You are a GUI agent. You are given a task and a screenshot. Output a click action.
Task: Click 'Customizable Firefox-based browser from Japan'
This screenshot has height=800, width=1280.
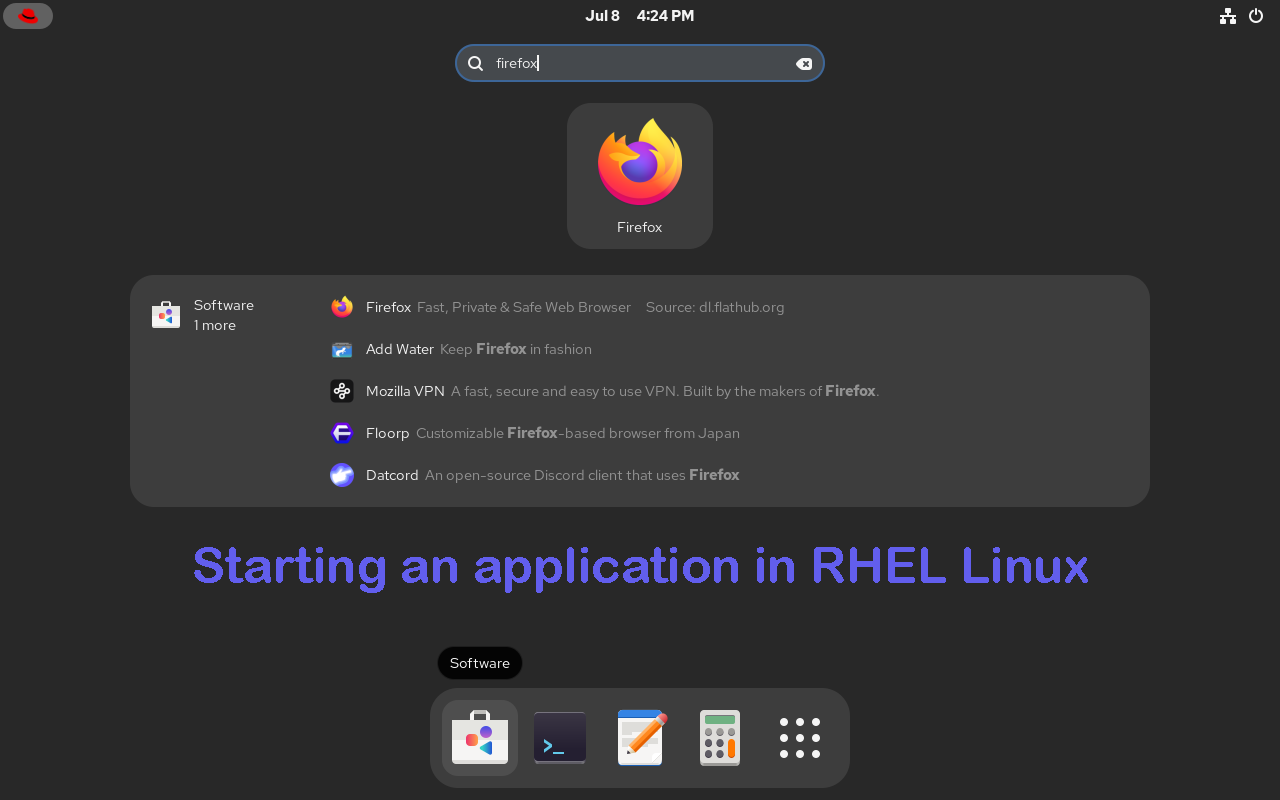(578, 433)
